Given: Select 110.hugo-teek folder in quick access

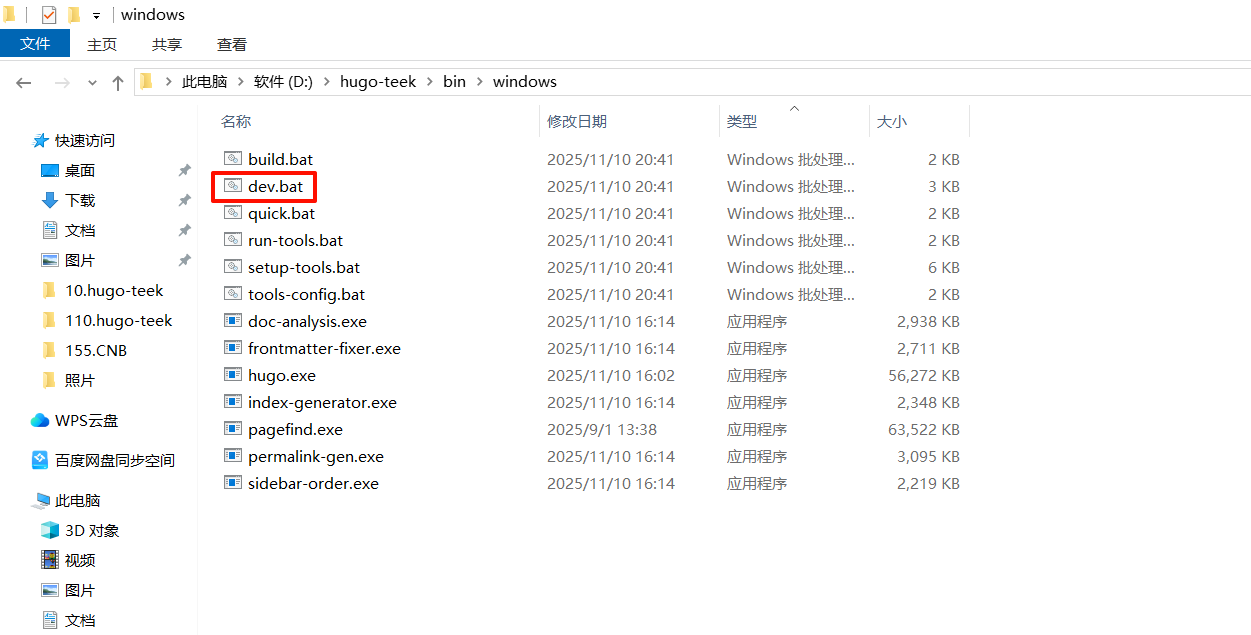Looking at the screenshot, I should click(x=118, y=321).
